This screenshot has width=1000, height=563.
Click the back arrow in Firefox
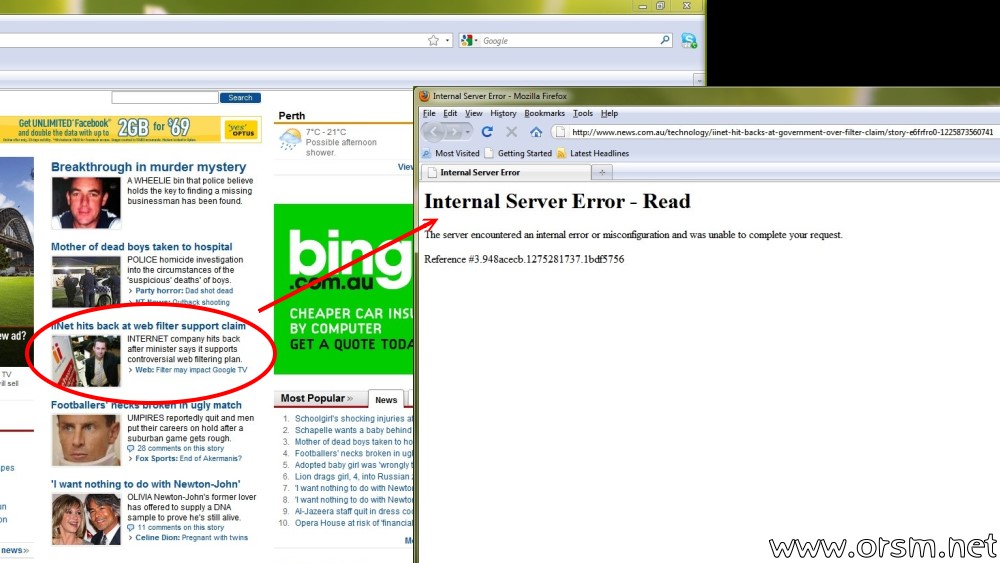click(x=433, y=132)
